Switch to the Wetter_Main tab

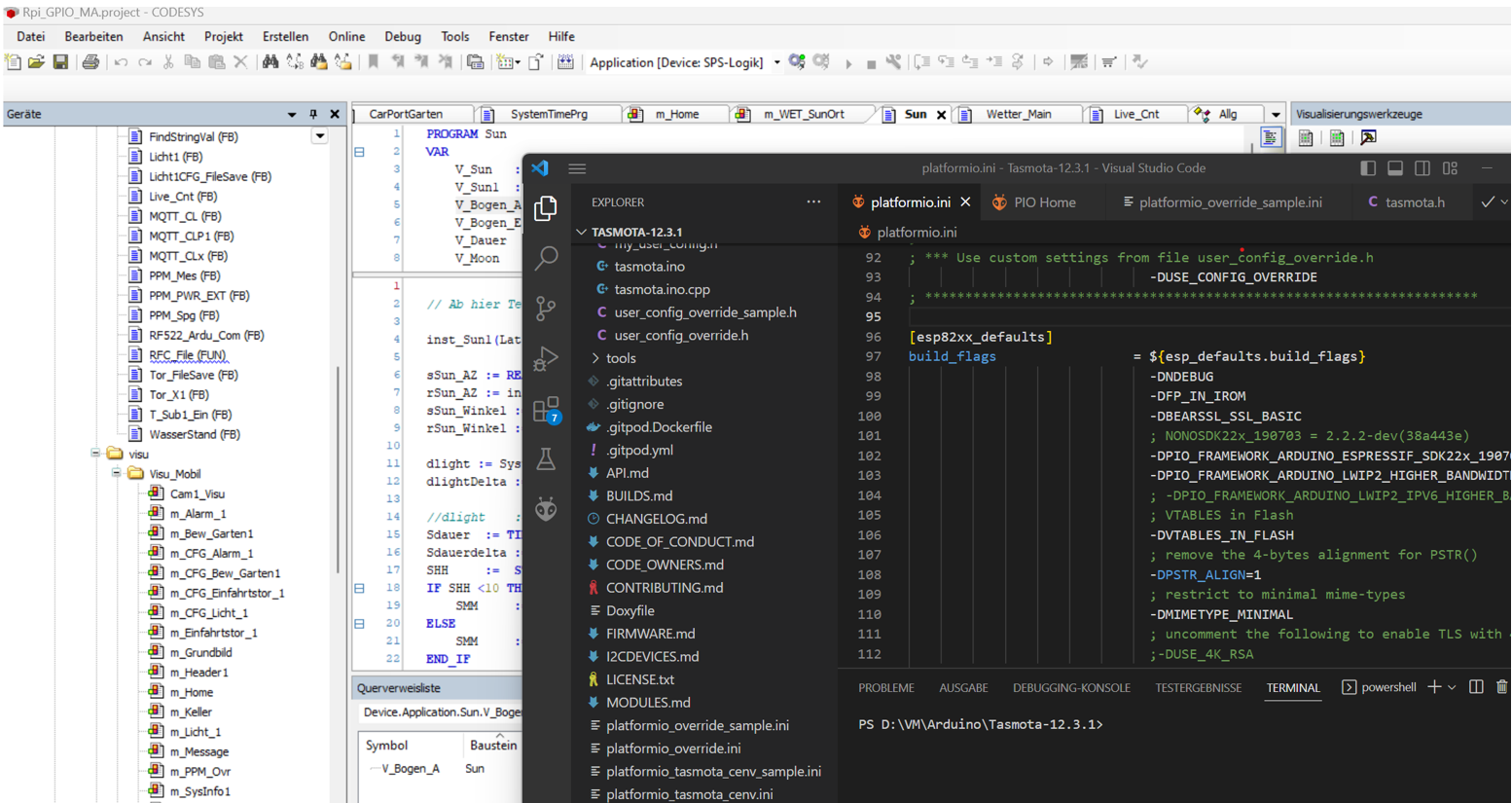point(1017,114)
